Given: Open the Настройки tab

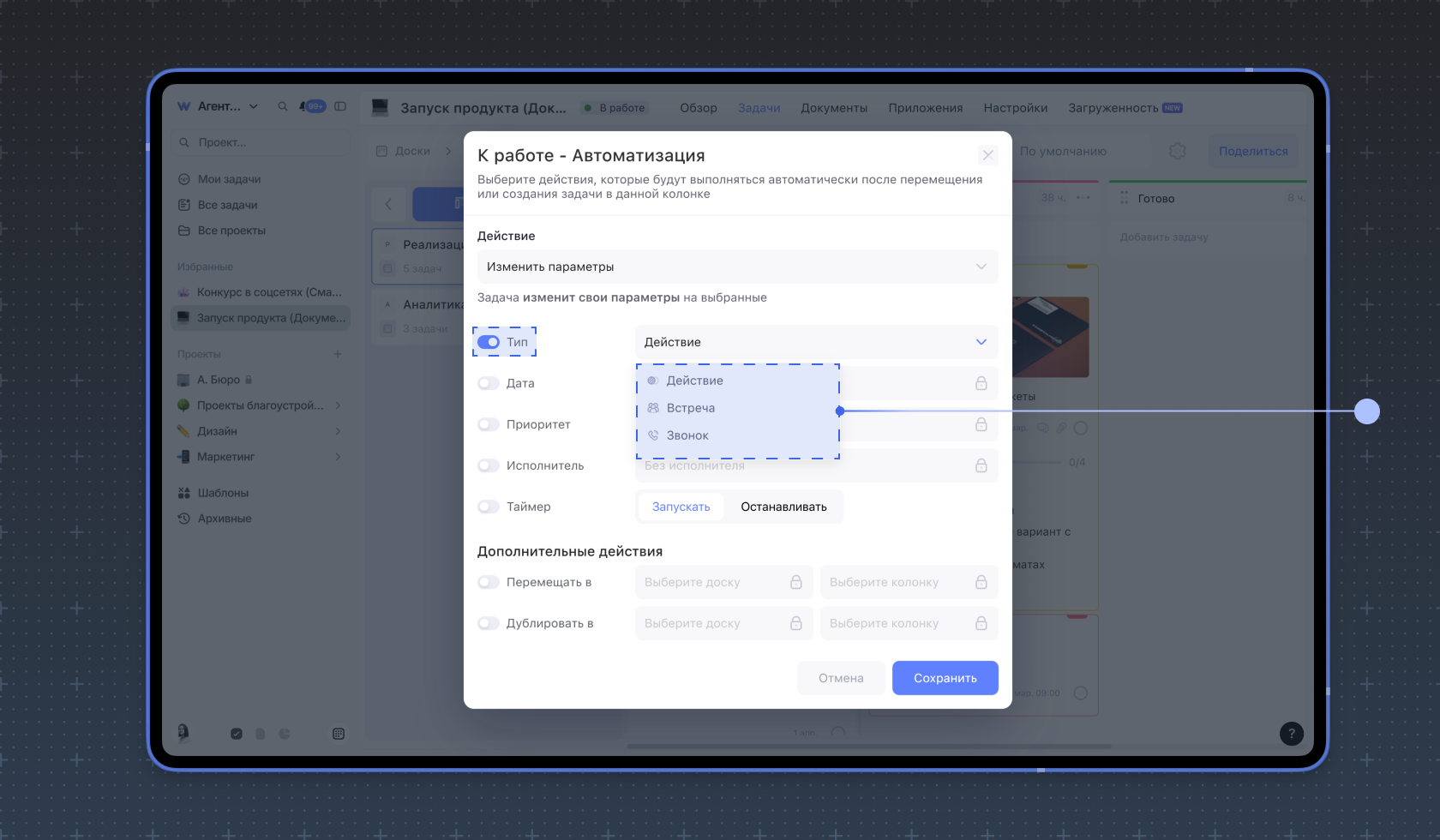Looking at the screenshot, I should (x=1015, y=108).
